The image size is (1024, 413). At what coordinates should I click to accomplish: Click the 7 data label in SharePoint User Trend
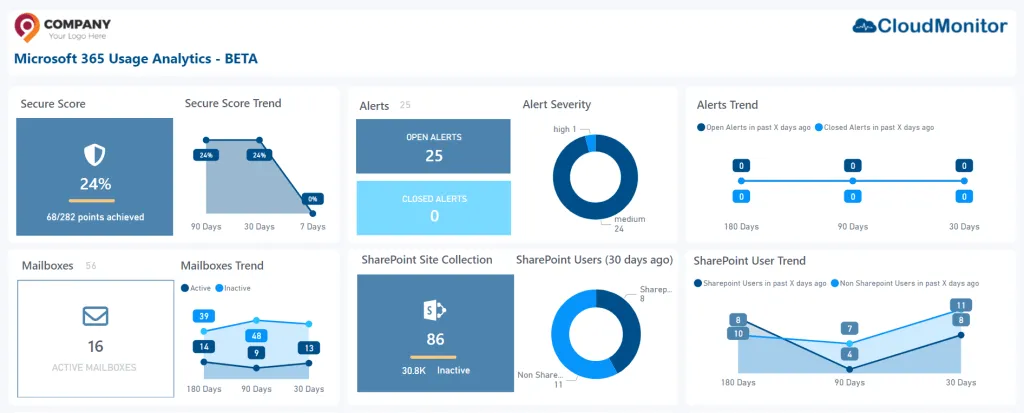tap(849, 328)
